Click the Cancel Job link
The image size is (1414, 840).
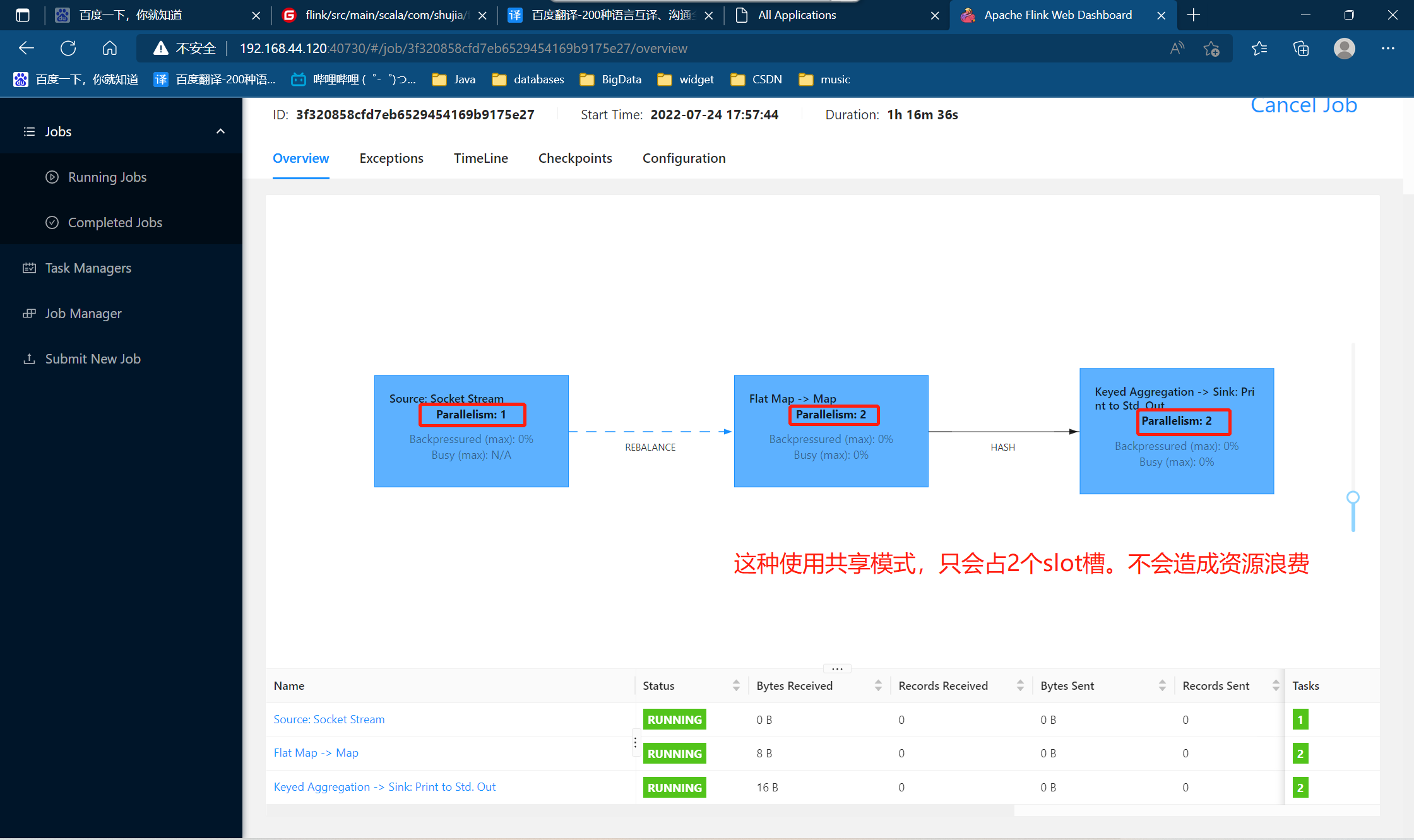coord(1303,105)
